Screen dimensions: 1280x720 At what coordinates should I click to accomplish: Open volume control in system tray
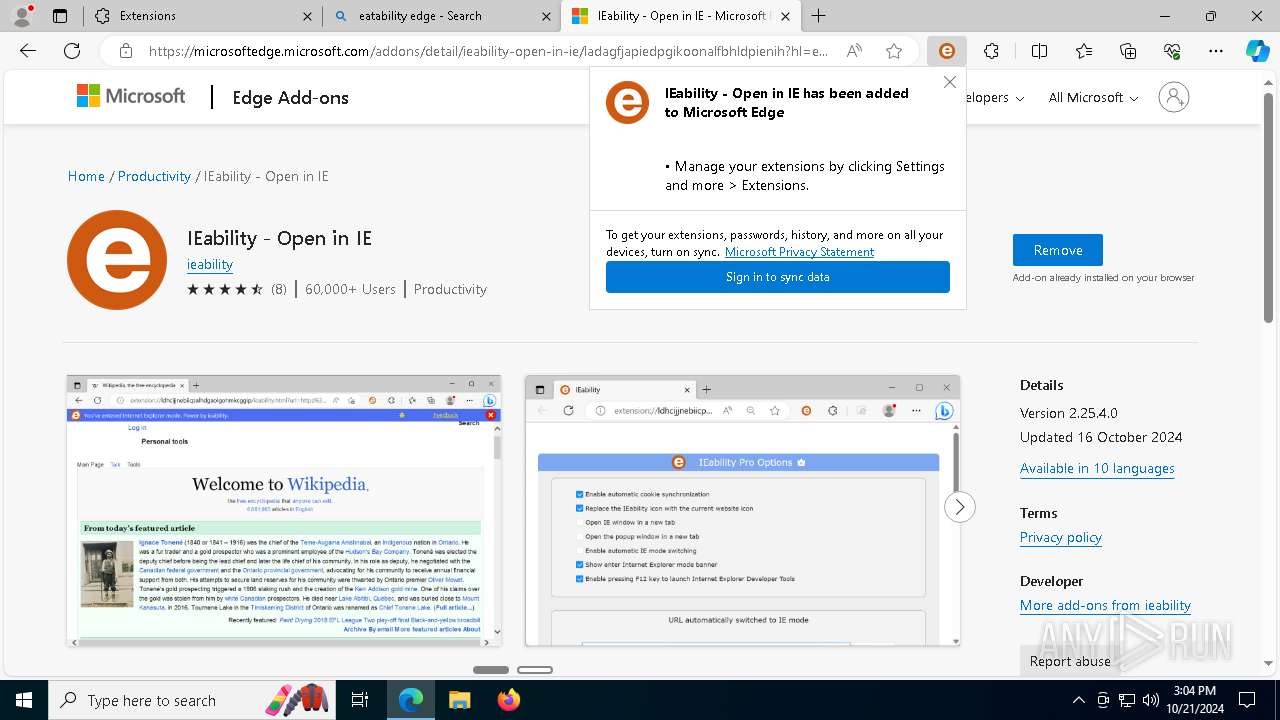point(1151,700)
